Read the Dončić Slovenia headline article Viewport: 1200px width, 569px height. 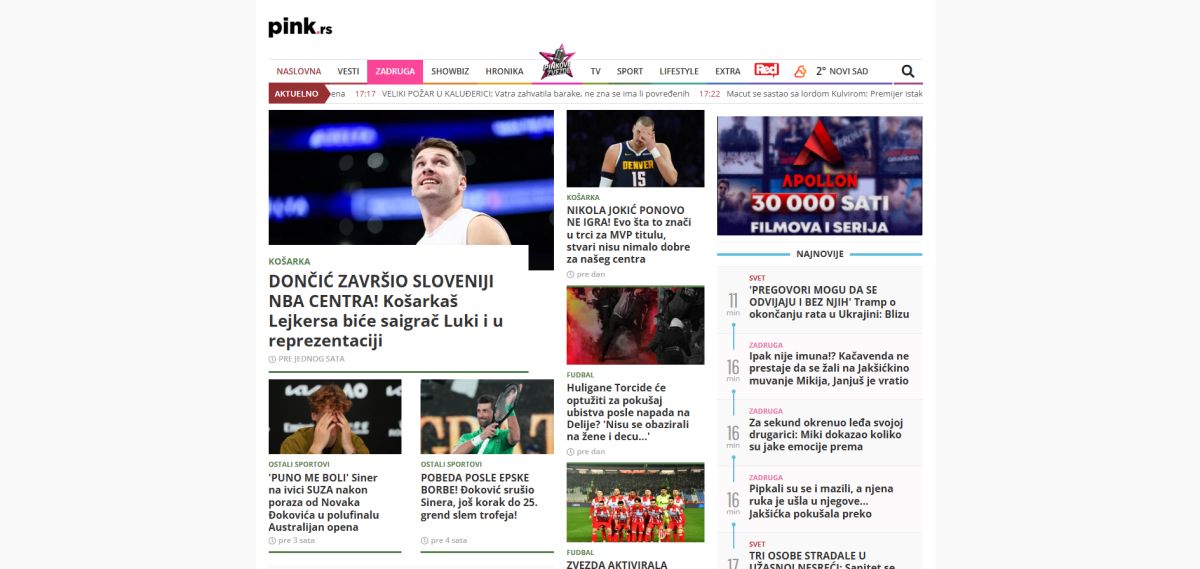pos(386,310)
